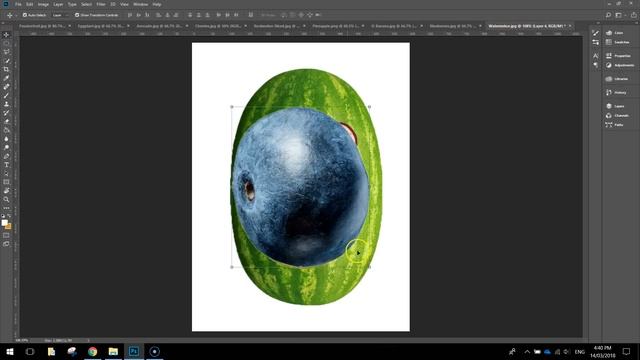Toggle the Auto-Select checkbox
Screen dimensions: 640x360
24,15
